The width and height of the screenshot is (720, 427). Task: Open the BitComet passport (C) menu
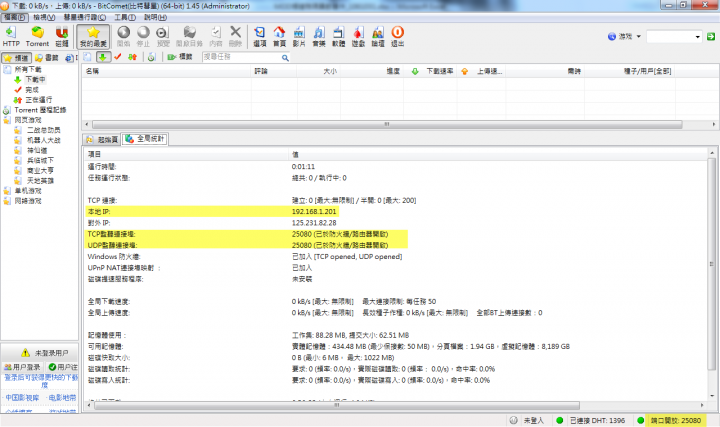(x=84, y=17)
